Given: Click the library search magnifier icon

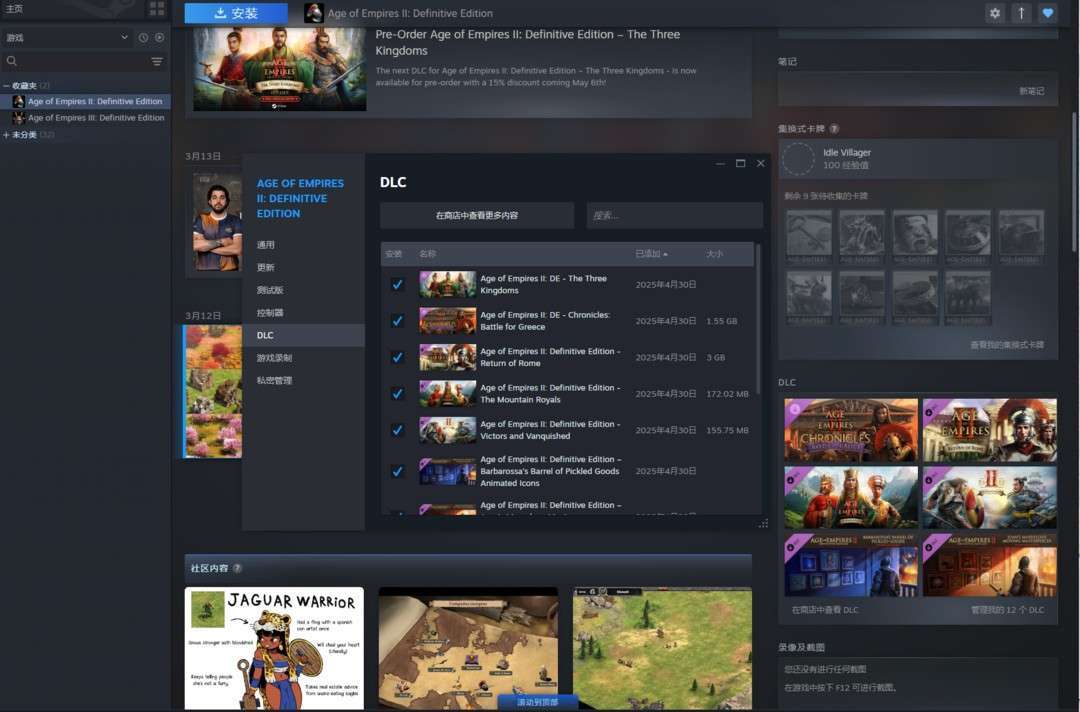Looking at the screenshot, I should pos(12,61).
